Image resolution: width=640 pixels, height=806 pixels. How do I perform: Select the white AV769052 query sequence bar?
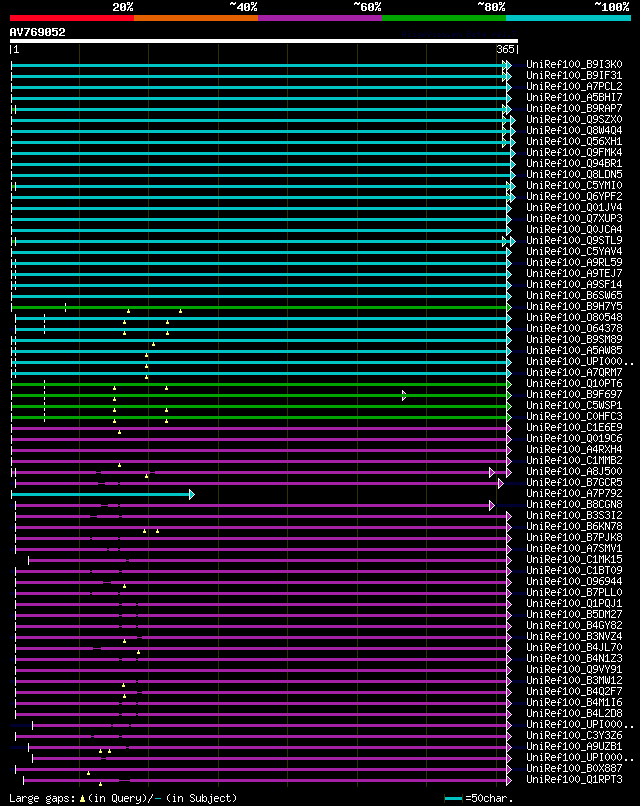(264, 41)
